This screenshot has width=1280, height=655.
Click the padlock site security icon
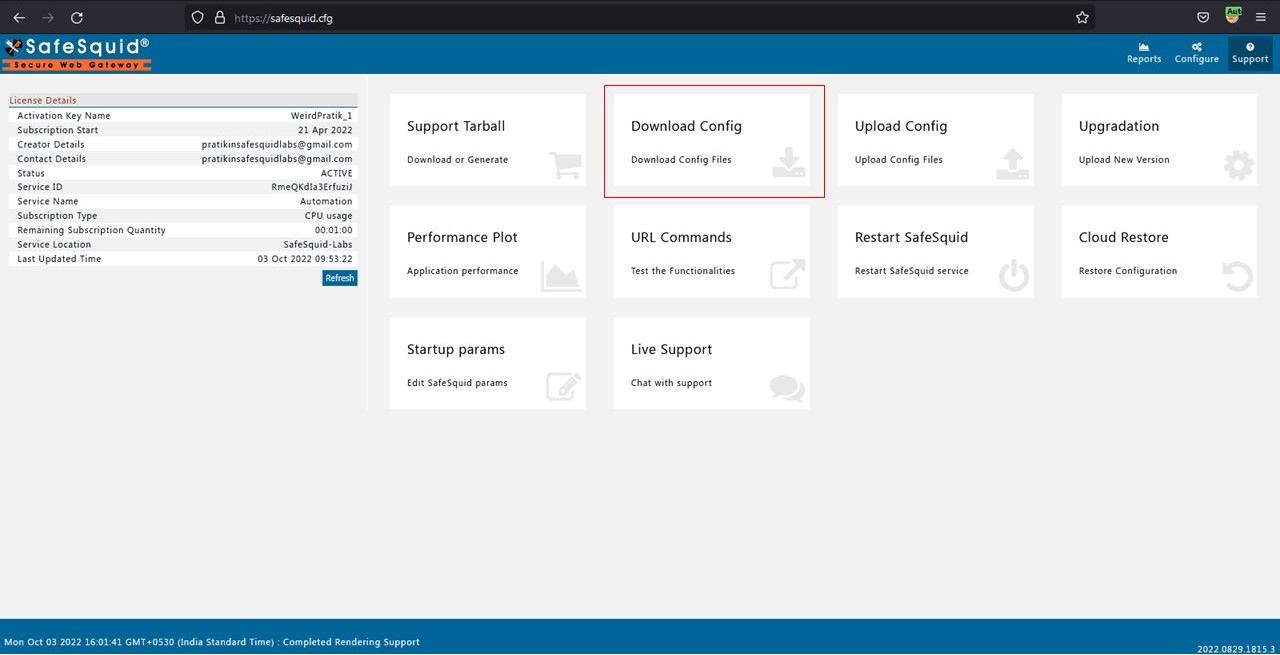pyautogui.click(x=220, y=17)
